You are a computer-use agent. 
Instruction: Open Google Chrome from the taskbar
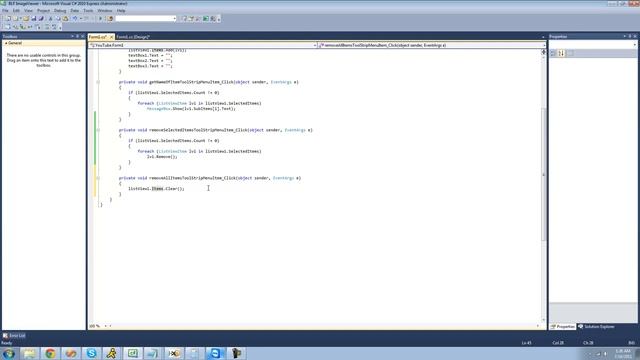[50, 353]
